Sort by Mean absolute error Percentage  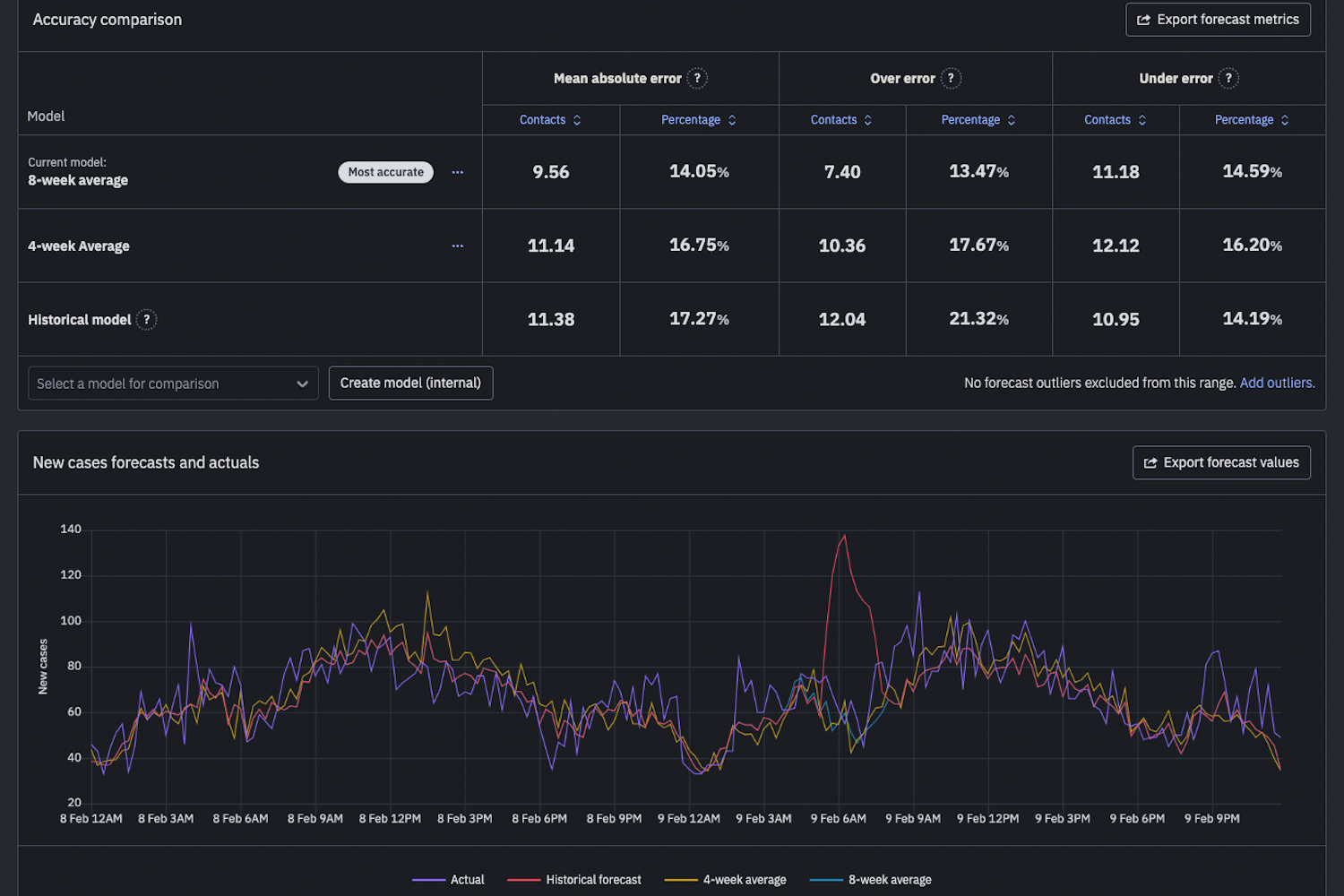pos(698,120)
